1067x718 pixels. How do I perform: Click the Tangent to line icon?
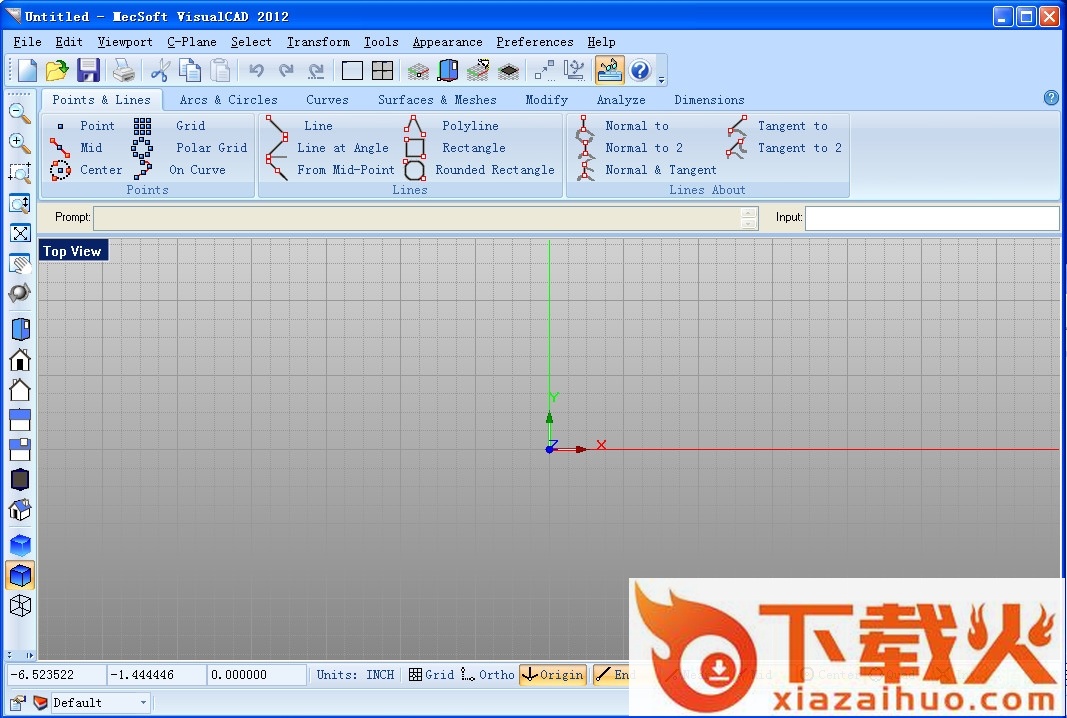click(x=737, y=125)
